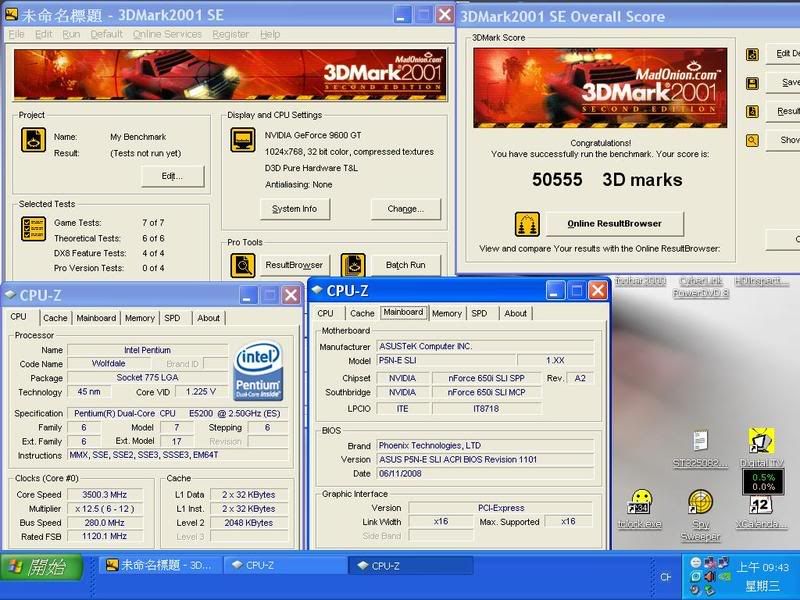This screenshot has width=800, height=600.
Task: Click the Core Speed 3500.3 MHz field
Action: [105, 494]
